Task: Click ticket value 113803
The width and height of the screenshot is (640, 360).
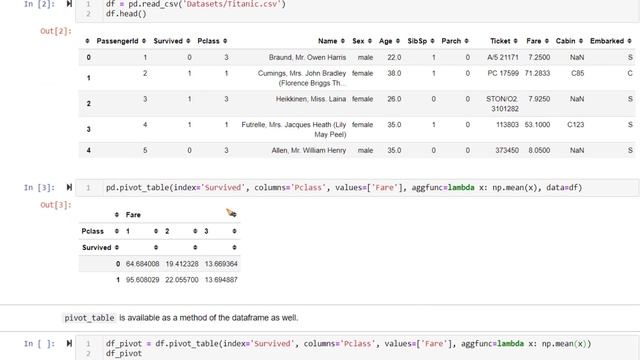Action: (507, 125)
